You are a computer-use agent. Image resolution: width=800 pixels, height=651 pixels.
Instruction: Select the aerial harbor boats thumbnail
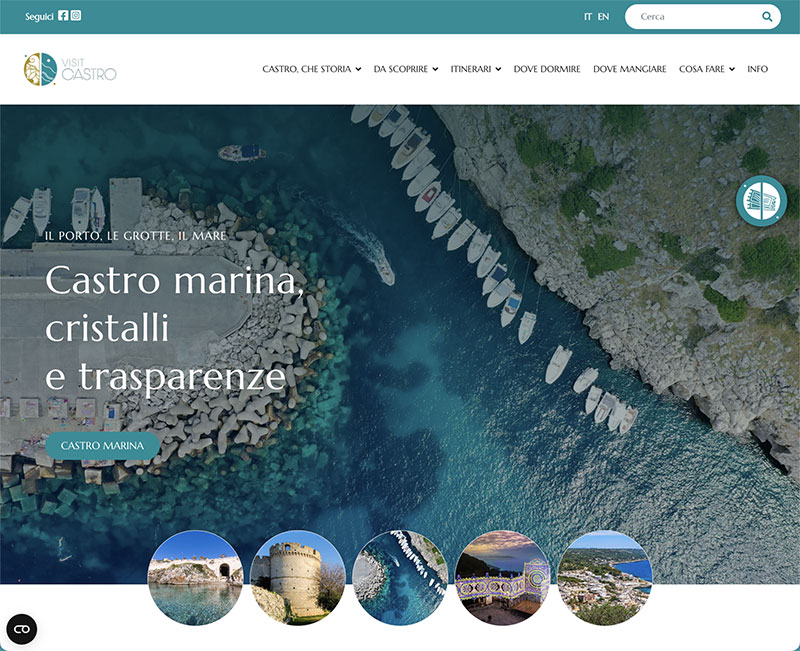point(400,577)
